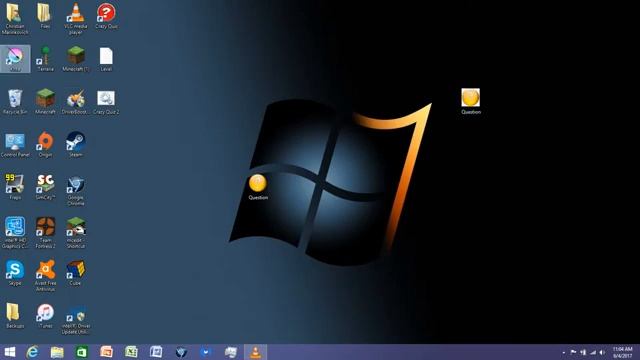Select the iTunes desktop shortcut
640x360 pixels.
coord(45,316)
